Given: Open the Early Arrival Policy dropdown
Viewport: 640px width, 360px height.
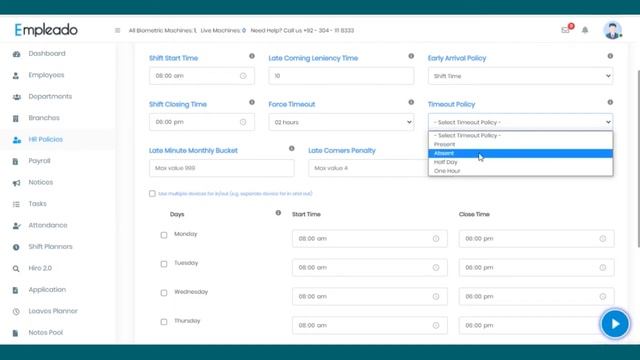Looking at the screenshot, I should 520,76.
